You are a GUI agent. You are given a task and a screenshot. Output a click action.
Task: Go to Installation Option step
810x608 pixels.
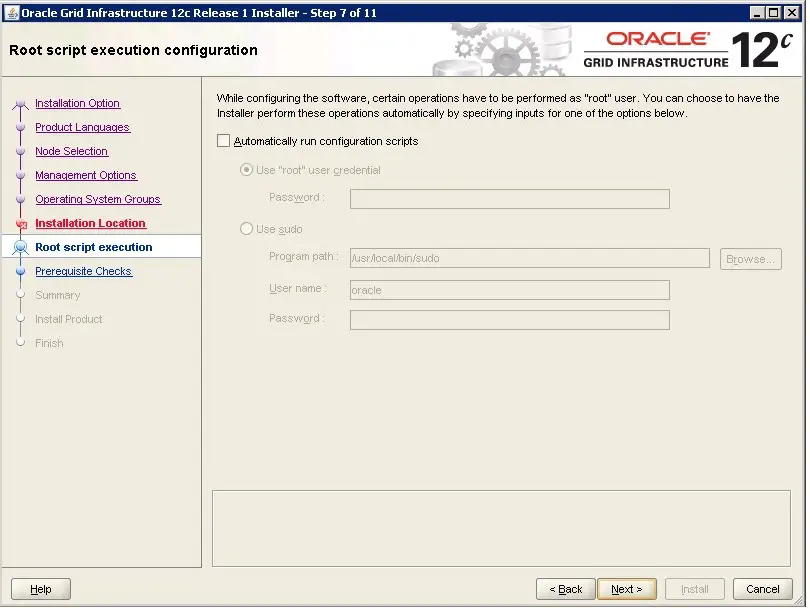click(77, 103)
